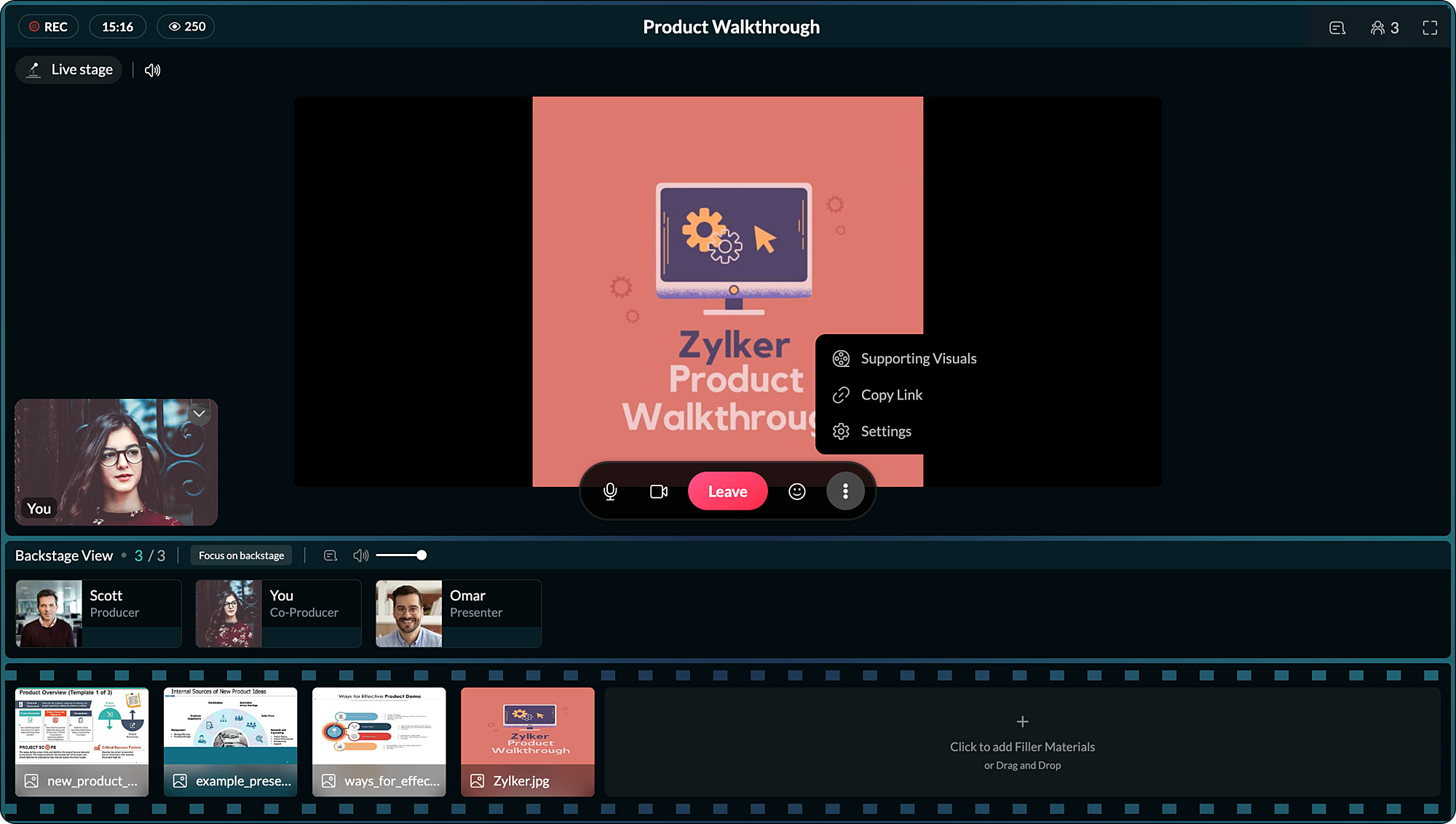Select the new_product_ filler slide
The image size is (1456, 824).
tap(82, 742)
